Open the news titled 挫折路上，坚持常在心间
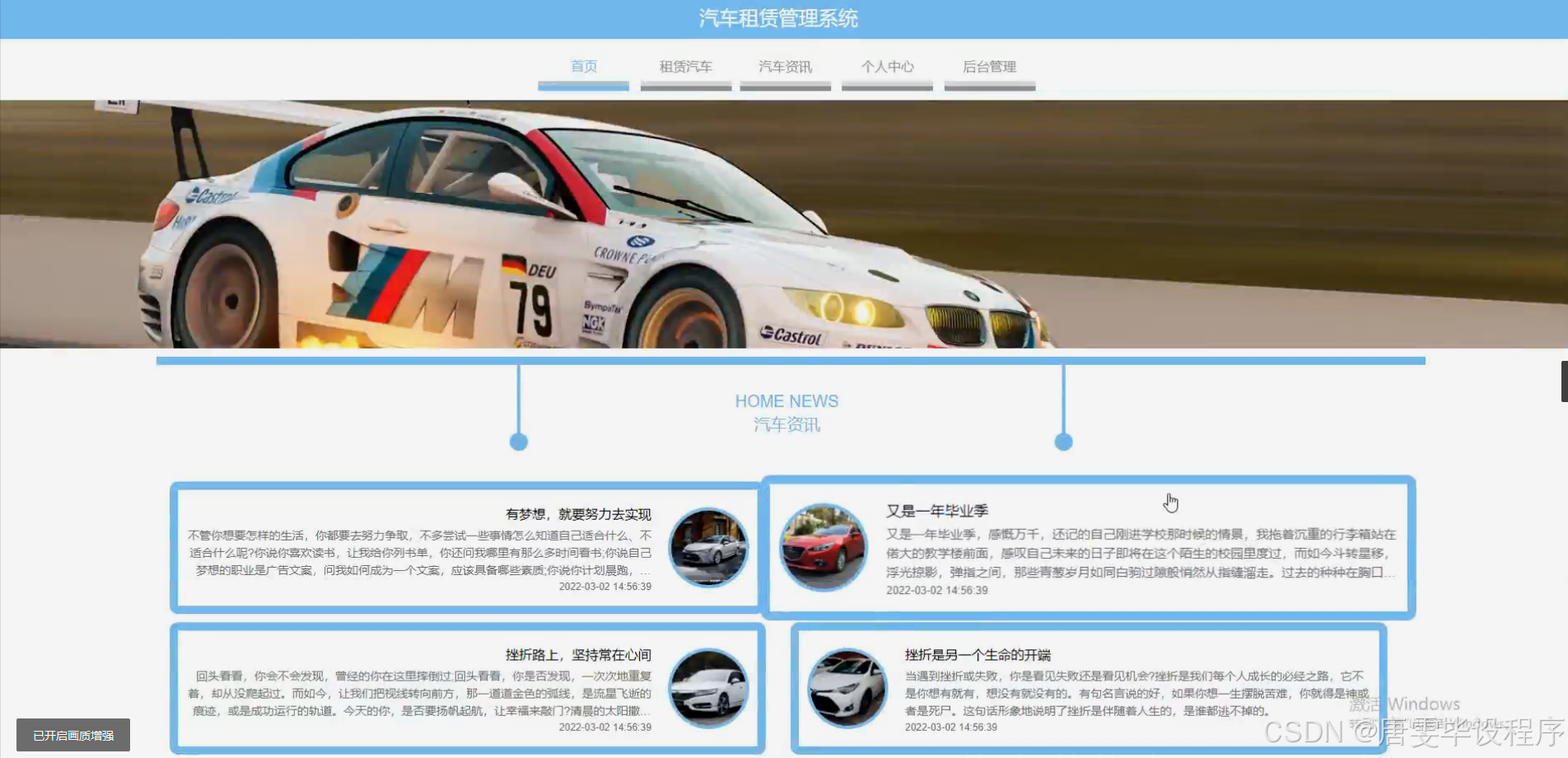This screenshot has height=758, width=1568. pos(578,655)
